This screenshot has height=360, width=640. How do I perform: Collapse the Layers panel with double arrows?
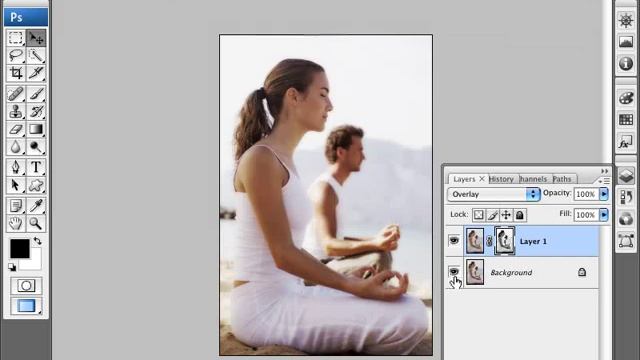click(604, 171)
